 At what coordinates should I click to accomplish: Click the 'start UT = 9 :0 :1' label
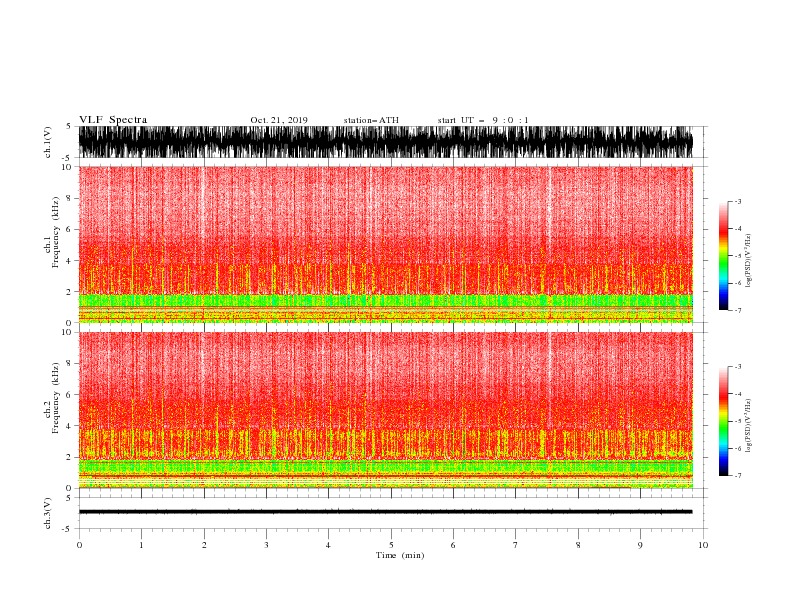483,120
